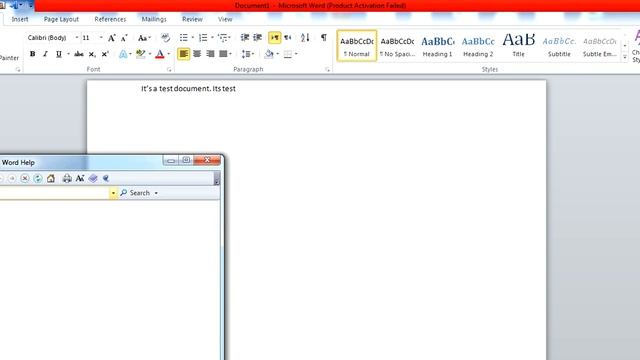This screenshot has width=640, height=360.
Task: Toggle Show/Hide paragraph marks
Action: click(324, 38)
